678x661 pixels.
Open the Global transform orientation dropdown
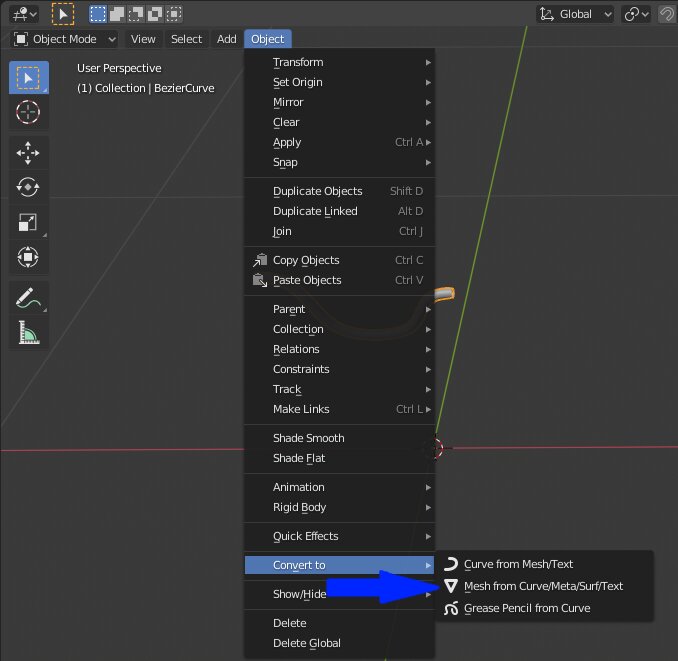(x=577, y=14)
